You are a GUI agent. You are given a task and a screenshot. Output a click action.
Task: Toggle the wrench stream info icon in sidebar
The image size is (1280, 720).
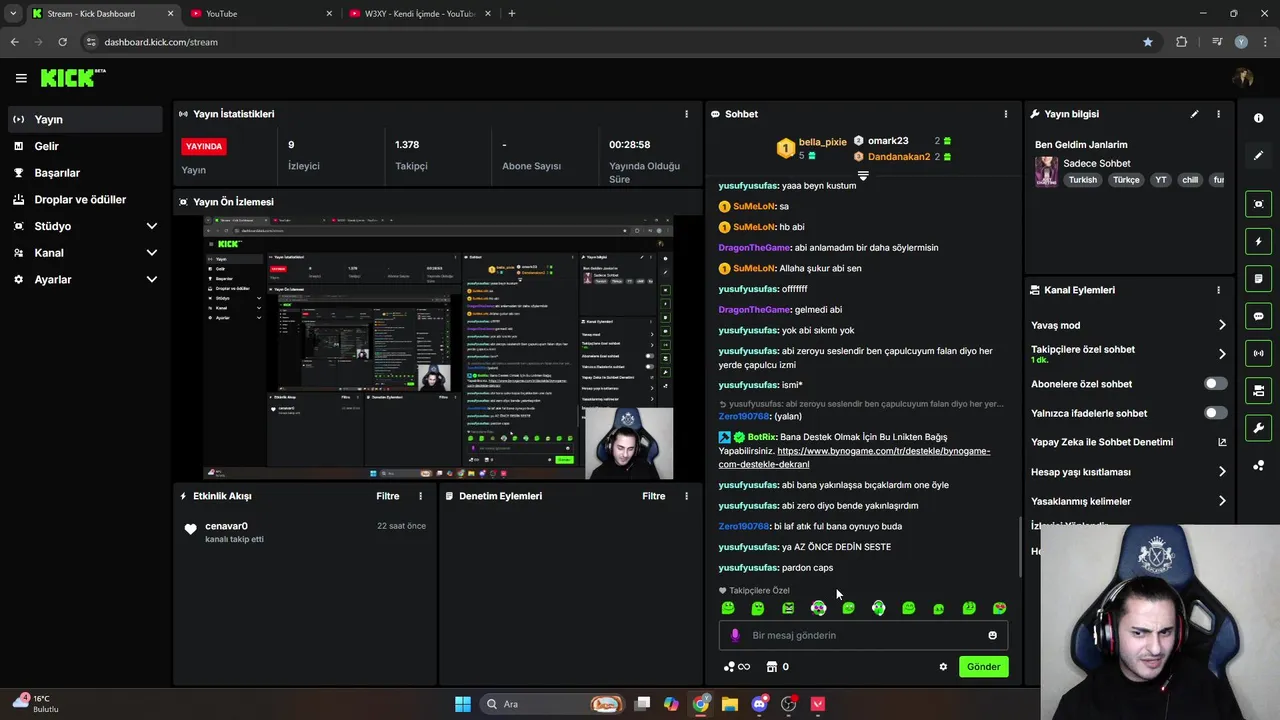(x=1258, y=428)
